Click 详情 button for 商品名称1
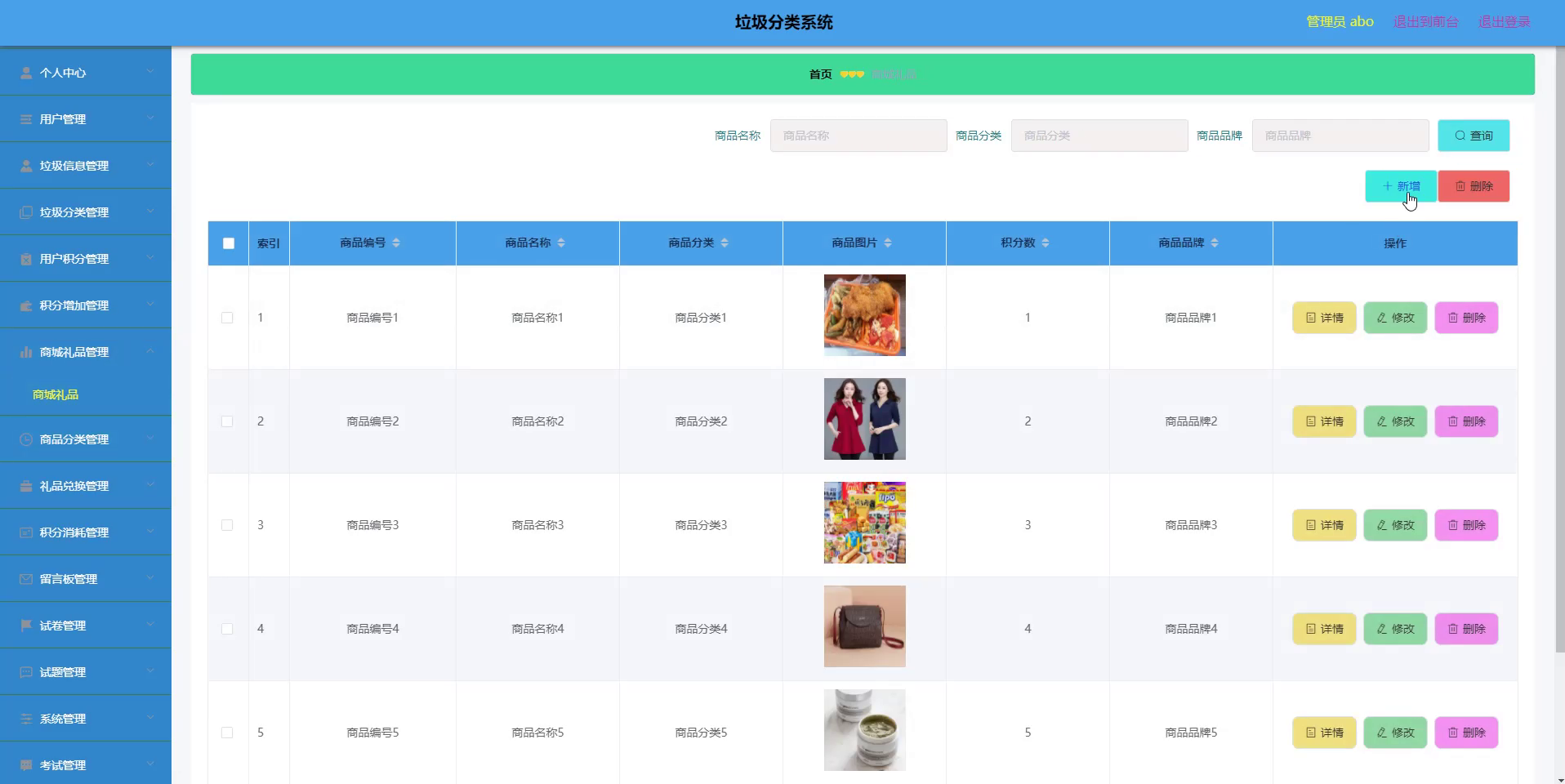This screenshot has width=1565, height=784. tap(1324, 318)
